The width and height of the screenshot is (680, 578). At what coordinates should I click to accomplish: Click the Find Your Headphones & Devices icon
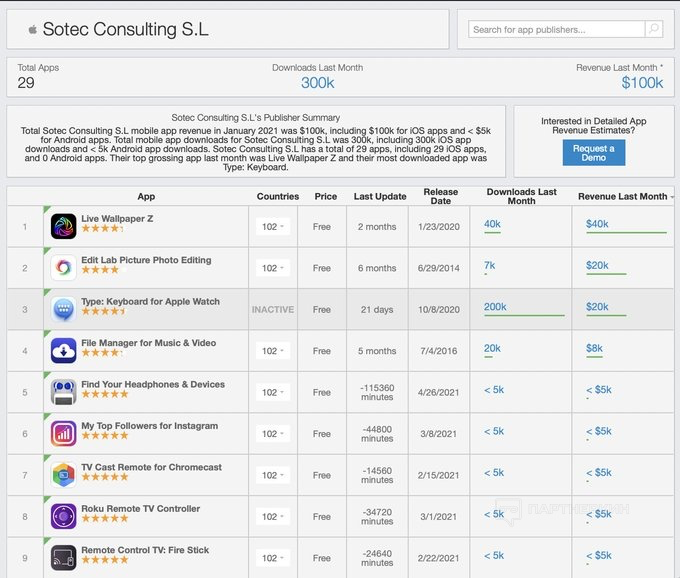(x=63, y=392)
